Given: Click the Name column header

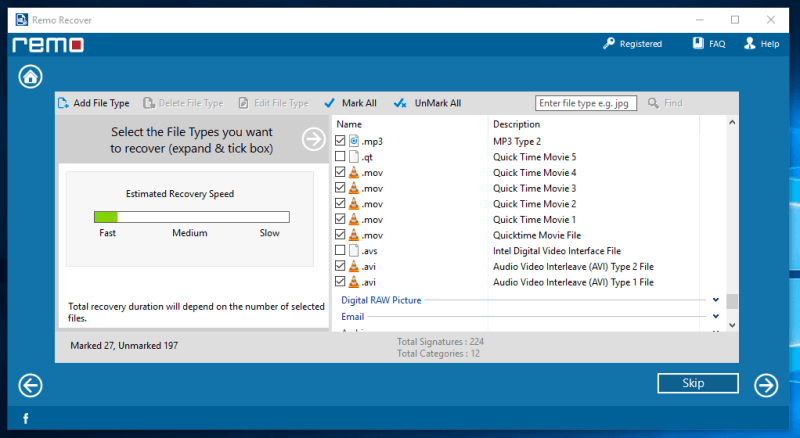Looking at the screenshot, I should click(349, 124).
